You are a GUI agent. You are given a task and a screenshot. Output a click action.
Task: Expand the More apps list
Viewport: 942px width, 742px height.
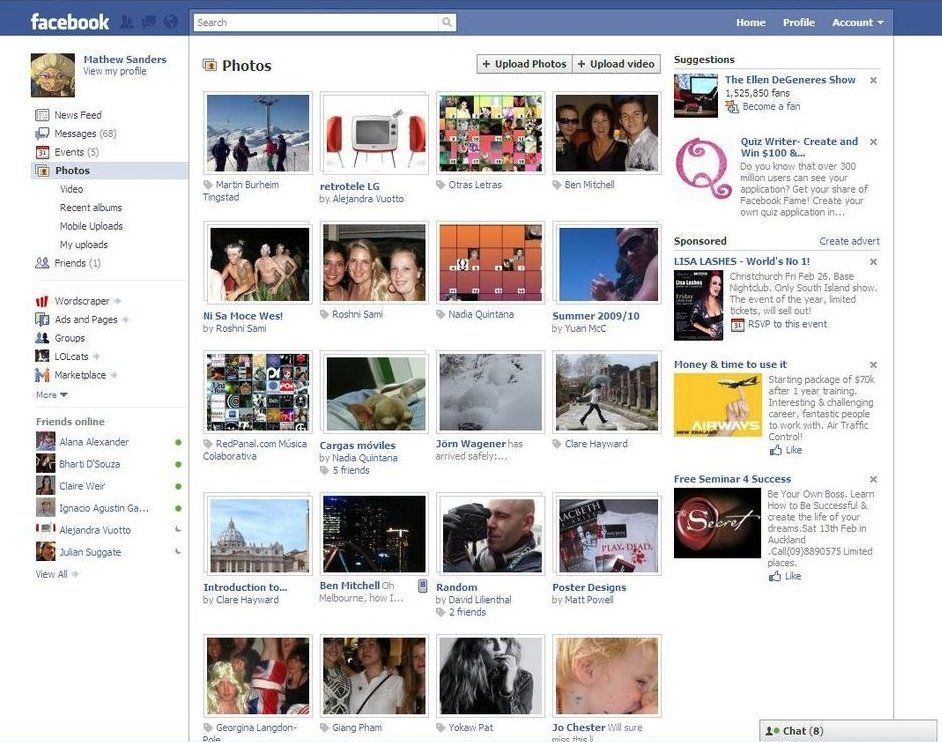point(46,395)
